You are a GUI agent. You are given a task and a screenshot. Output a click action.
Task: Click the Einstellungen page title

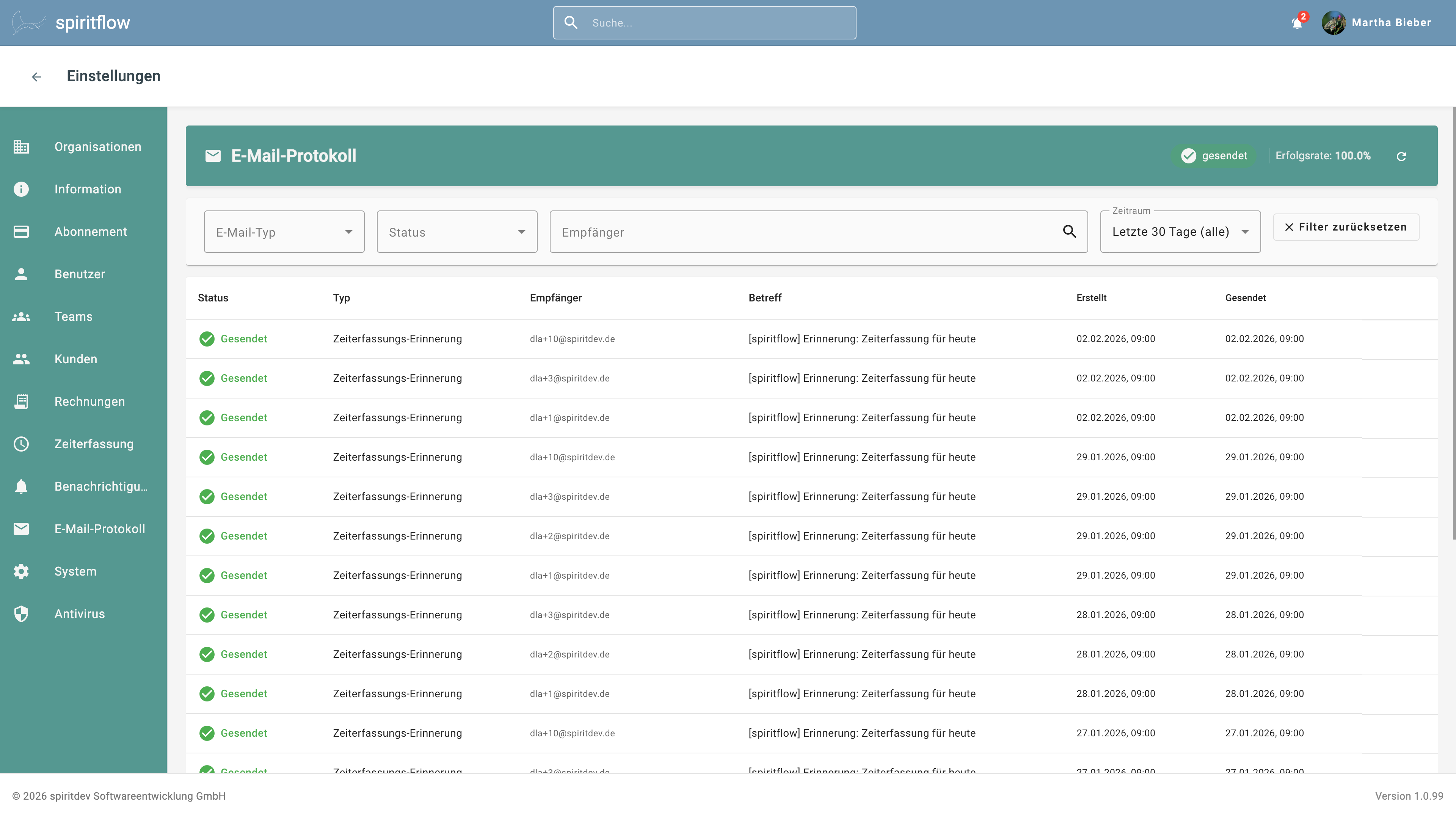pos(114,76)
